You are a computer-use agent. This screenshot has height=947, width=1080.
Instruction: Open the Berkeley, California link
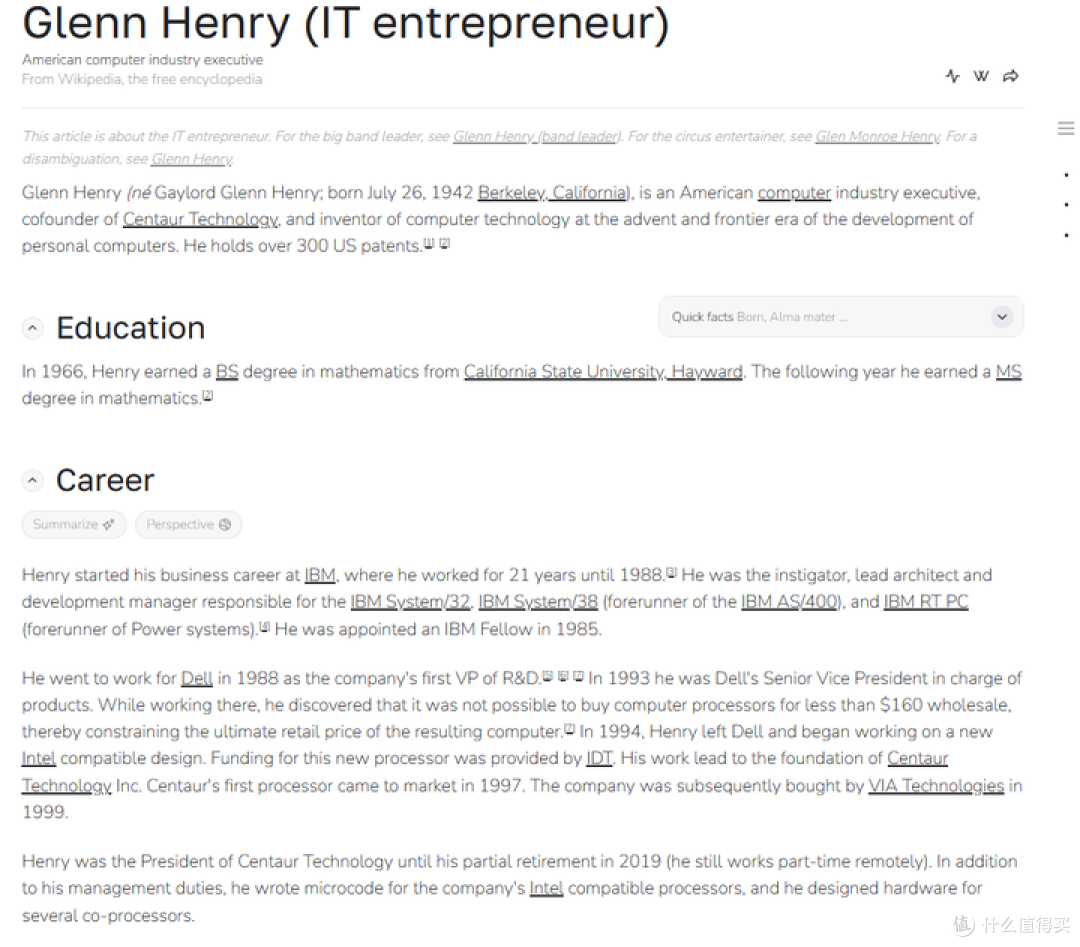(552, 192)
